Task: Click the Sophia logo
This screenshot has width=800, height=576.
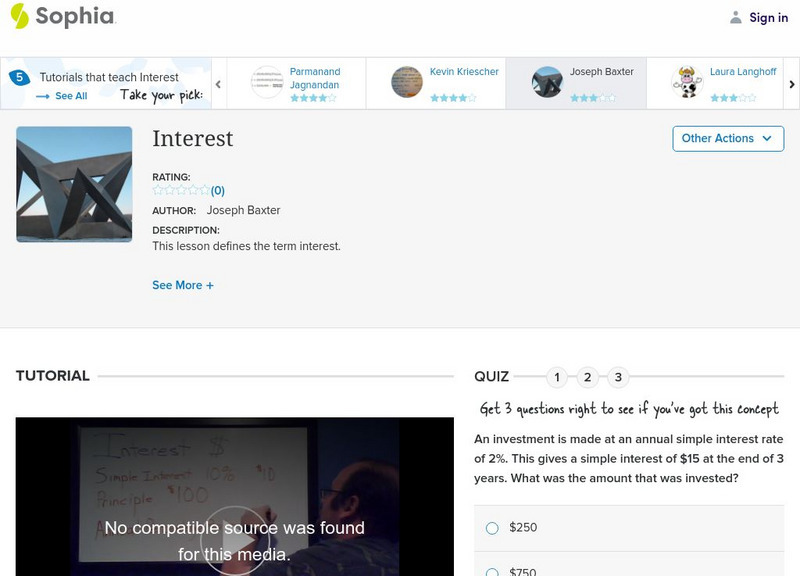Action: click(x=63, y=16)
